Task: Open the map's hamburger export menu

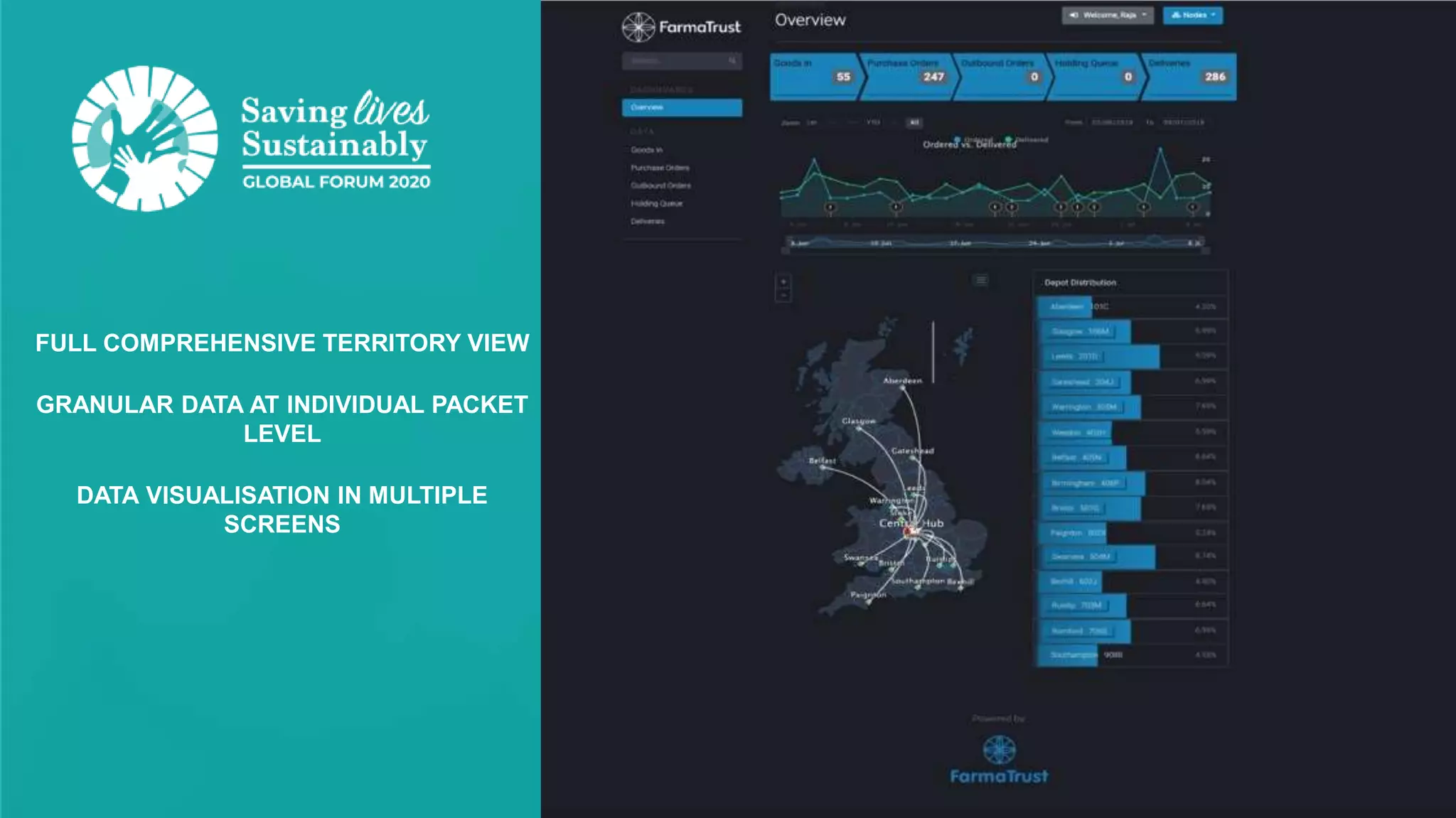Action: 980,280
